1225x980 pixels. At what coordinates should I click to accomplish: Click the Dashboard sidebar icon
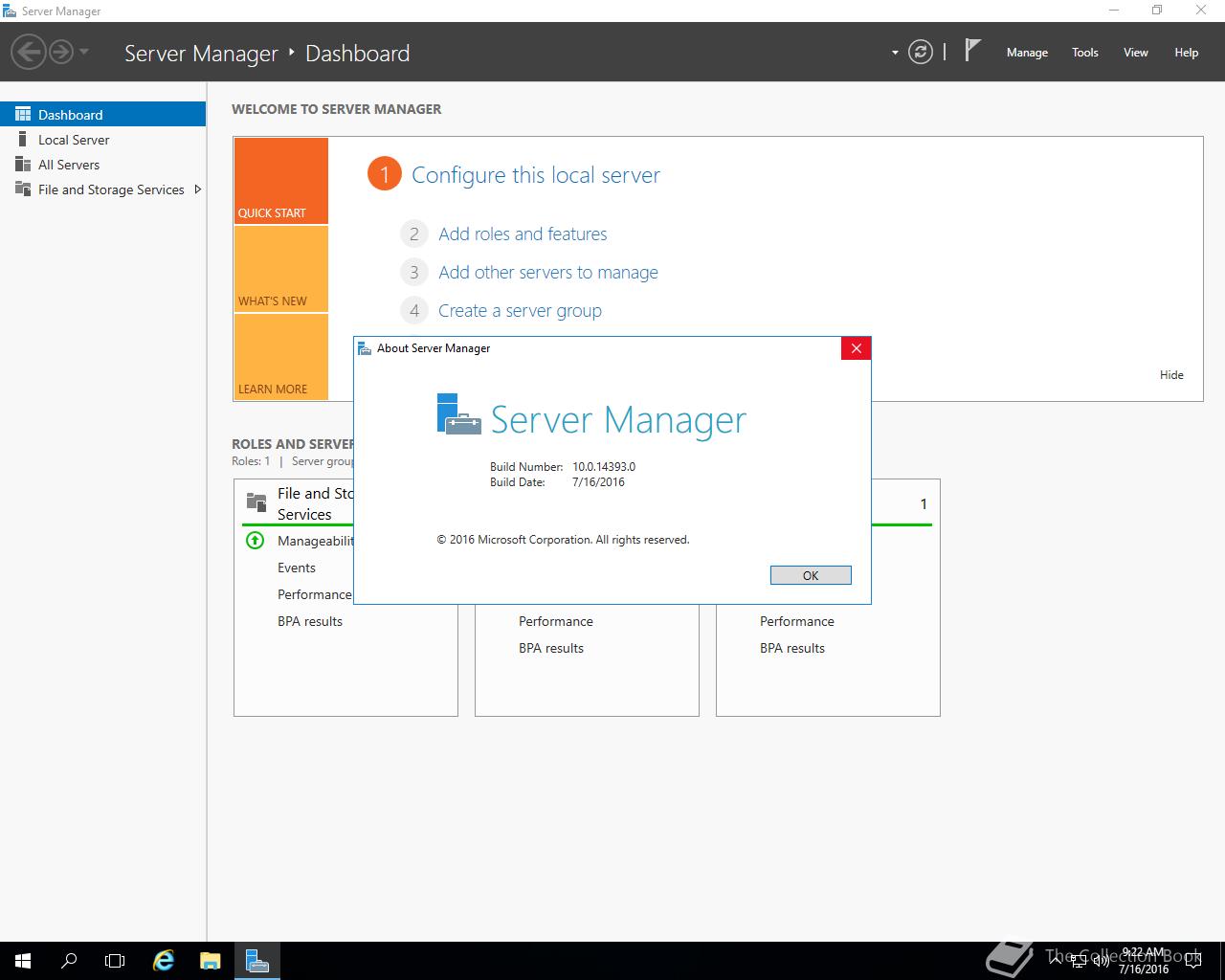point(23,114)
